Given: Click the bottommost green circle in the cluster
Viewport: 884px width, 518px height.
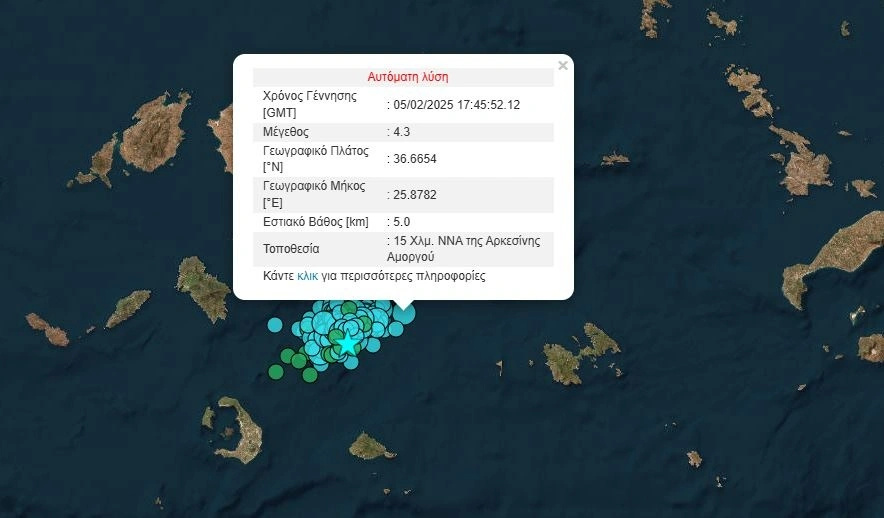Looking at the screenshot, I should 310,375.
